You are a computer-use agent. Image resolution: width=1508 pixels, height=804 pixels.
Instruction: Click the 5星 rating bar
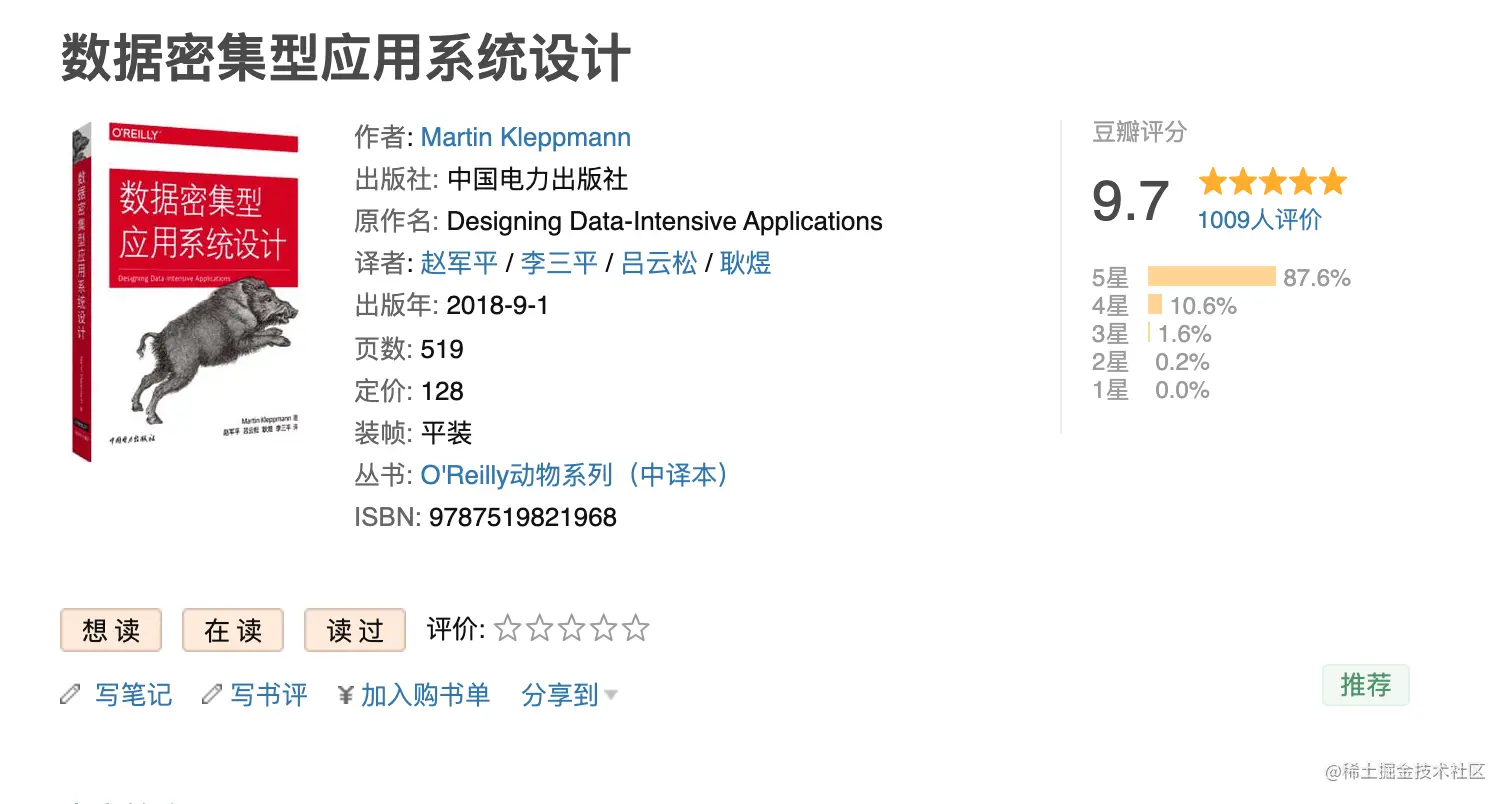1212,277
